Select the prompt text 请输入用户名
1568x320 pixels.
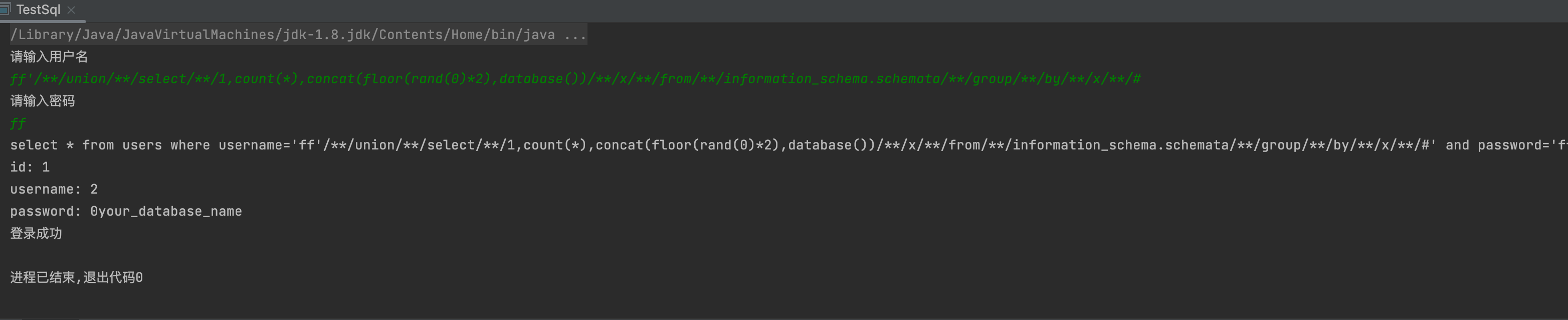pos(49,56)
